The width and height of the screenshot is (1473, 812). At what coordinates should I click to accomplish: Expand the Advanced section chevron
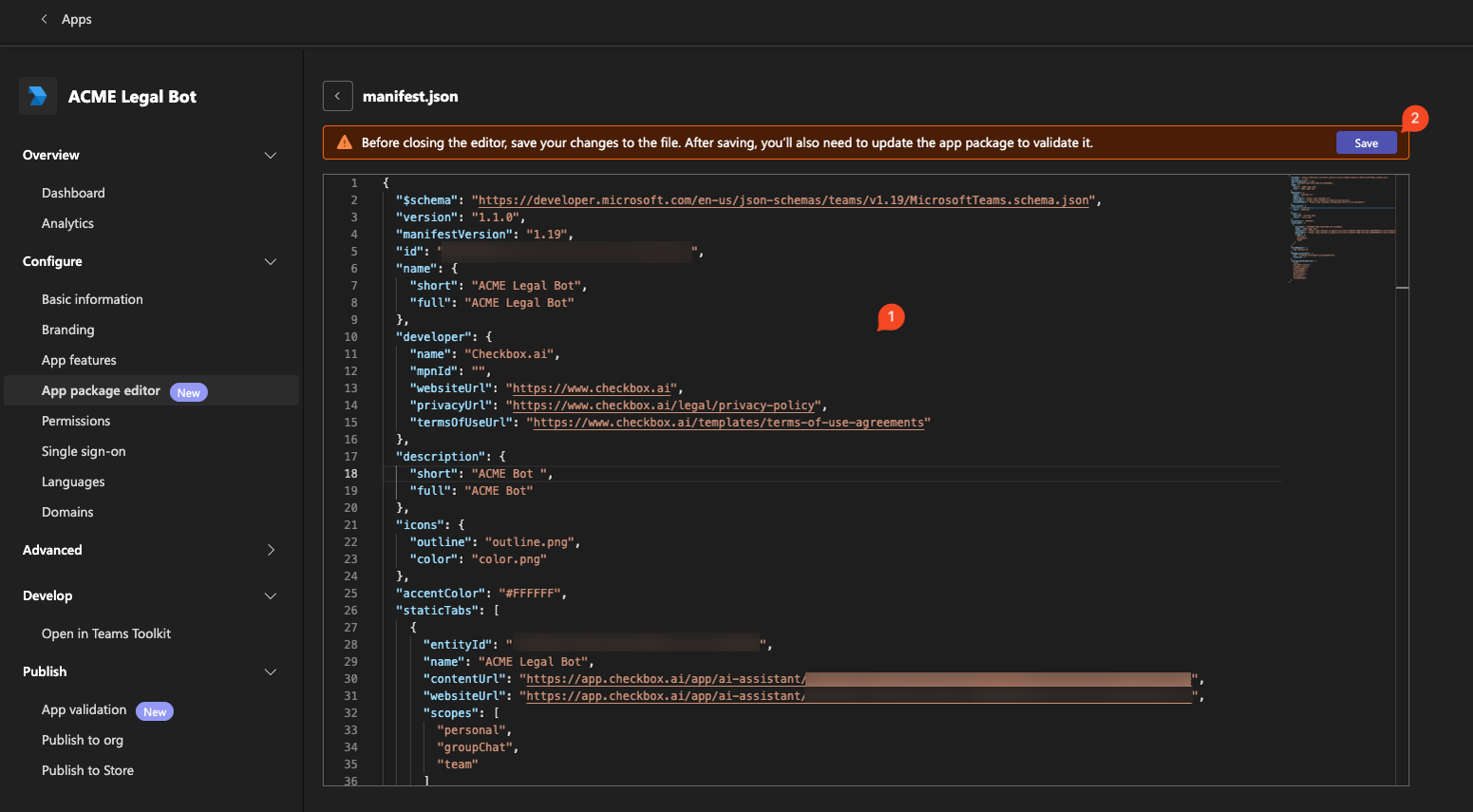tap(271, 550)
